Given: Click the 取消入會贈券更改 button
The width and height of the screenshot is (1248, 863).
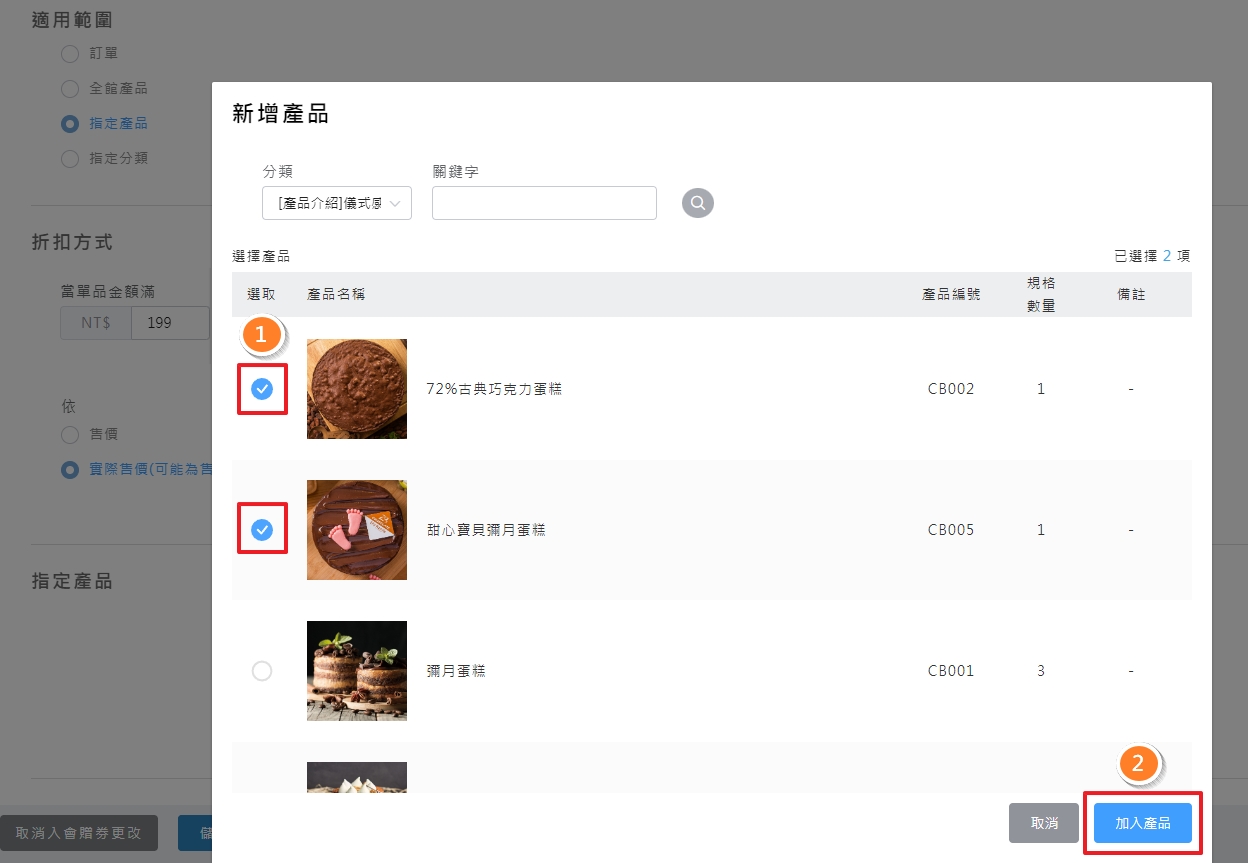Looking at the screenshot, I should (80, 832).
